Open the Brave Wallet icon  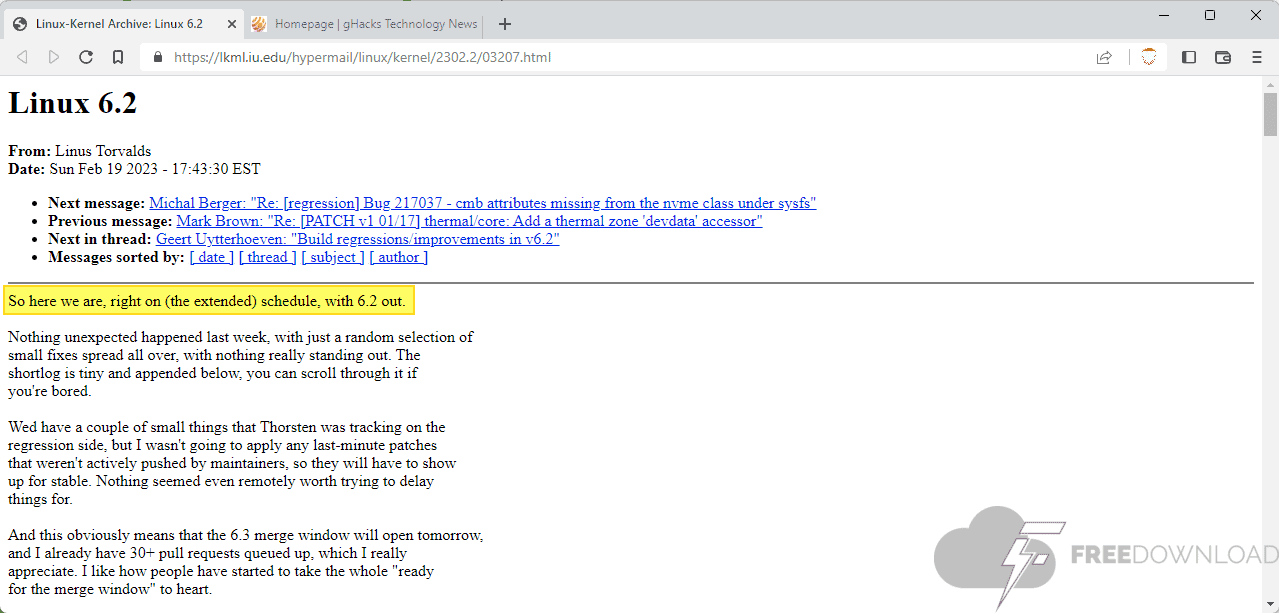point(1222,57)
